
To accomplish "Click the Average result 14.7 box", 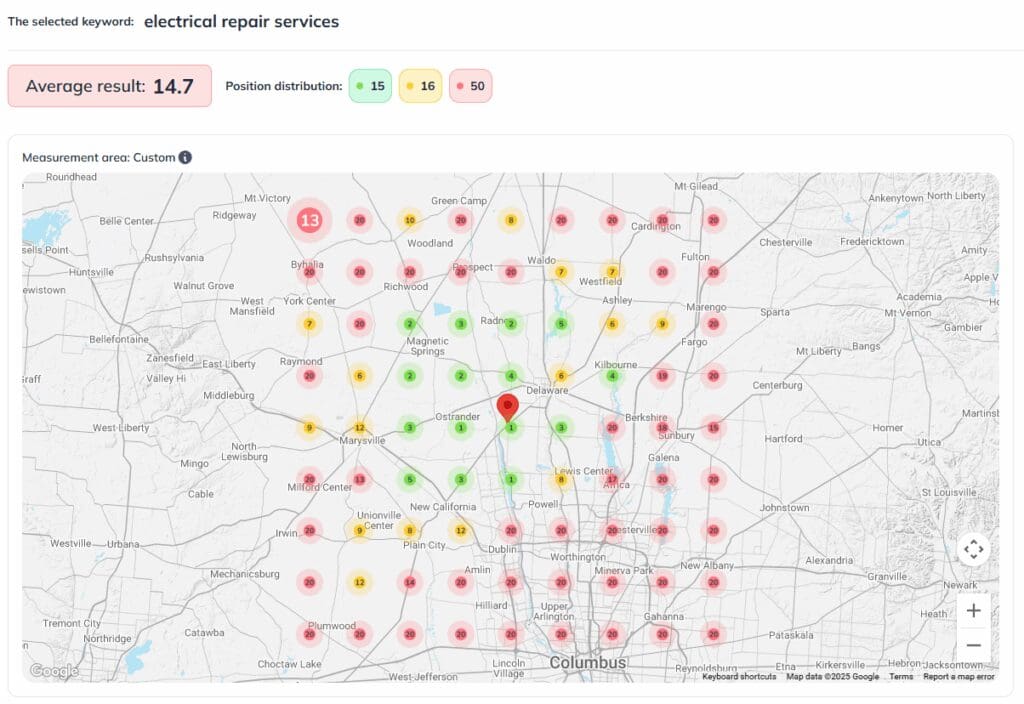I will 110,86.
